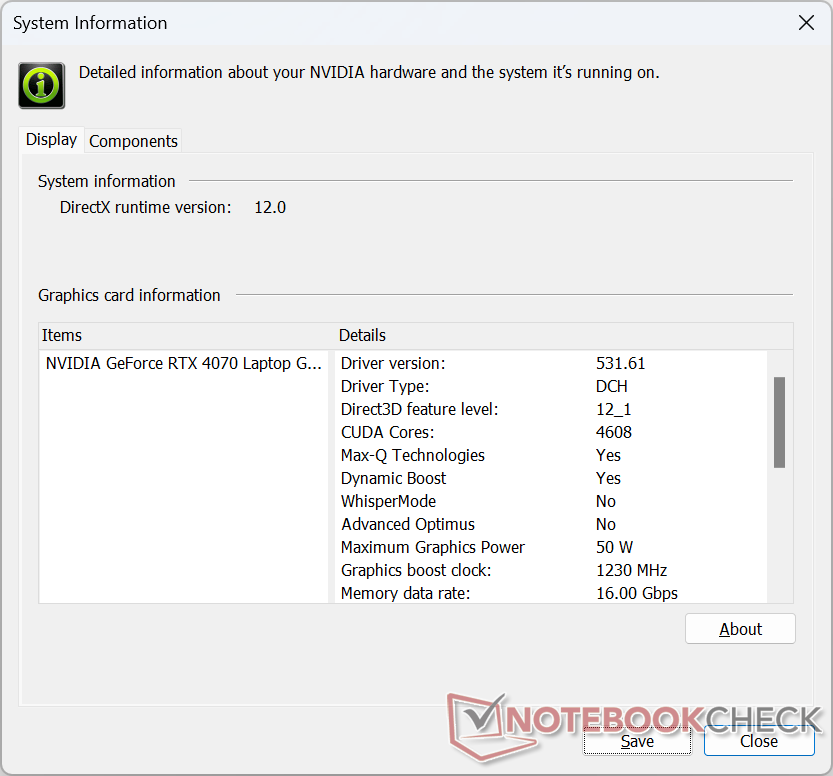Click the details list scrollbar thumb
833x776 pixels.
(x=779, y=422)
